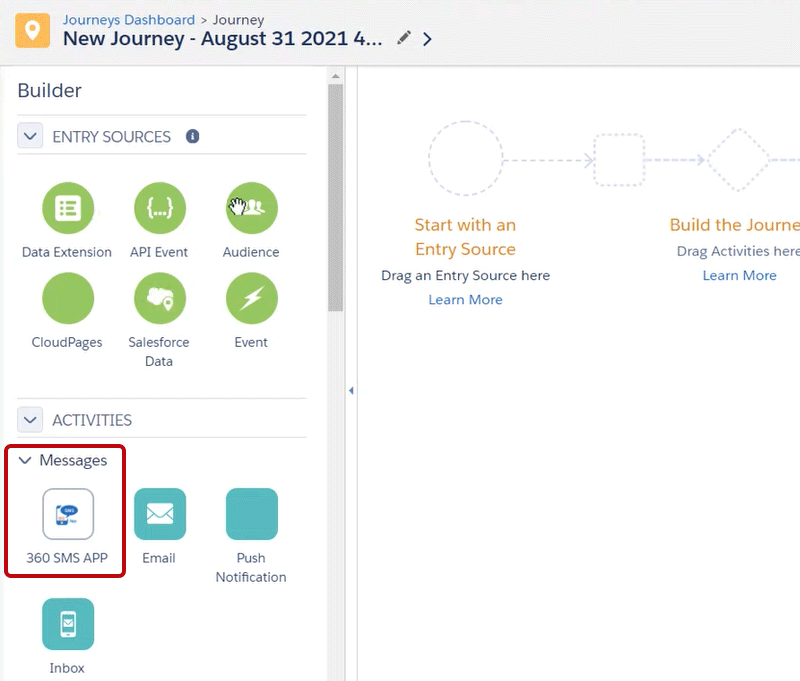
Task: Click Learn More under Entry Source
Action: [x=465, y=300]
